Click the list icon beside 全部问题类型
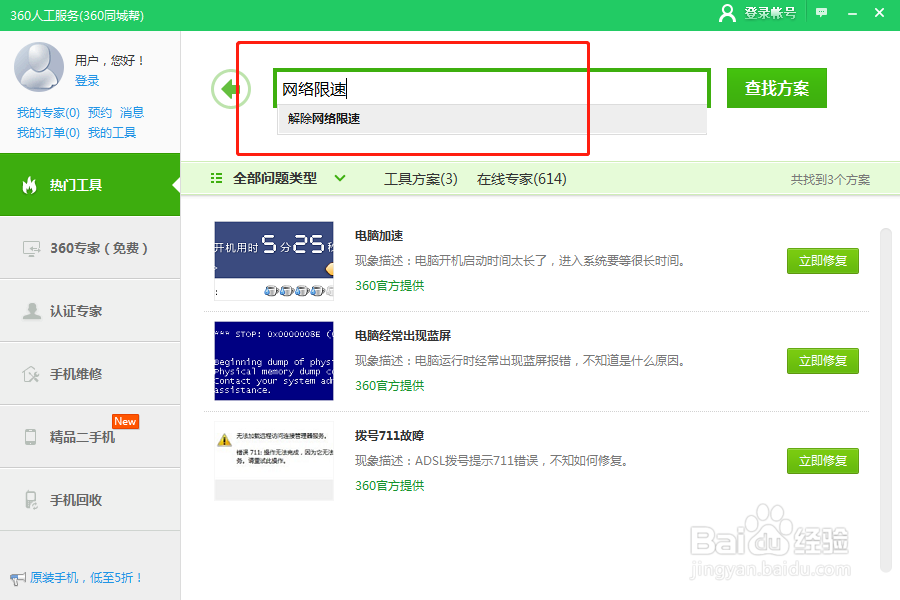This screenshot has height=600, width=900. click(x=216, y=178)
